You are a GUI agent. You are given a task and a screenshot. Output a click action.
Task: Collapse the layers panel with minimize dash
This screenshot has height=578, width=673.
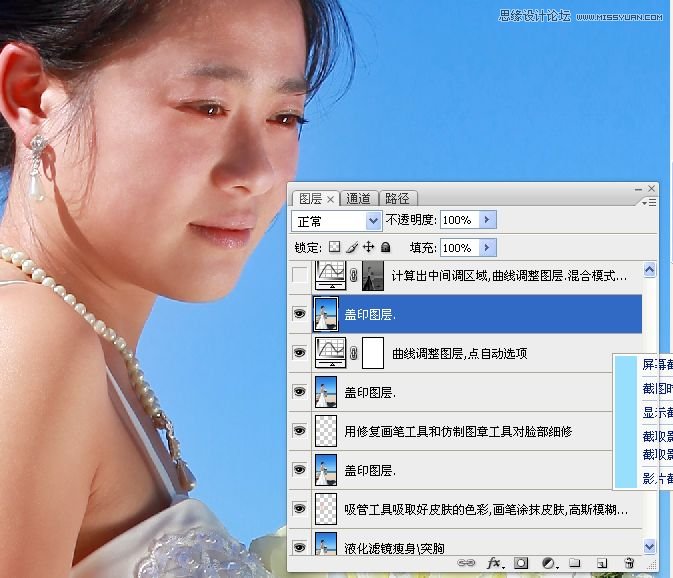pyautogui.click(x=638, y=189)
